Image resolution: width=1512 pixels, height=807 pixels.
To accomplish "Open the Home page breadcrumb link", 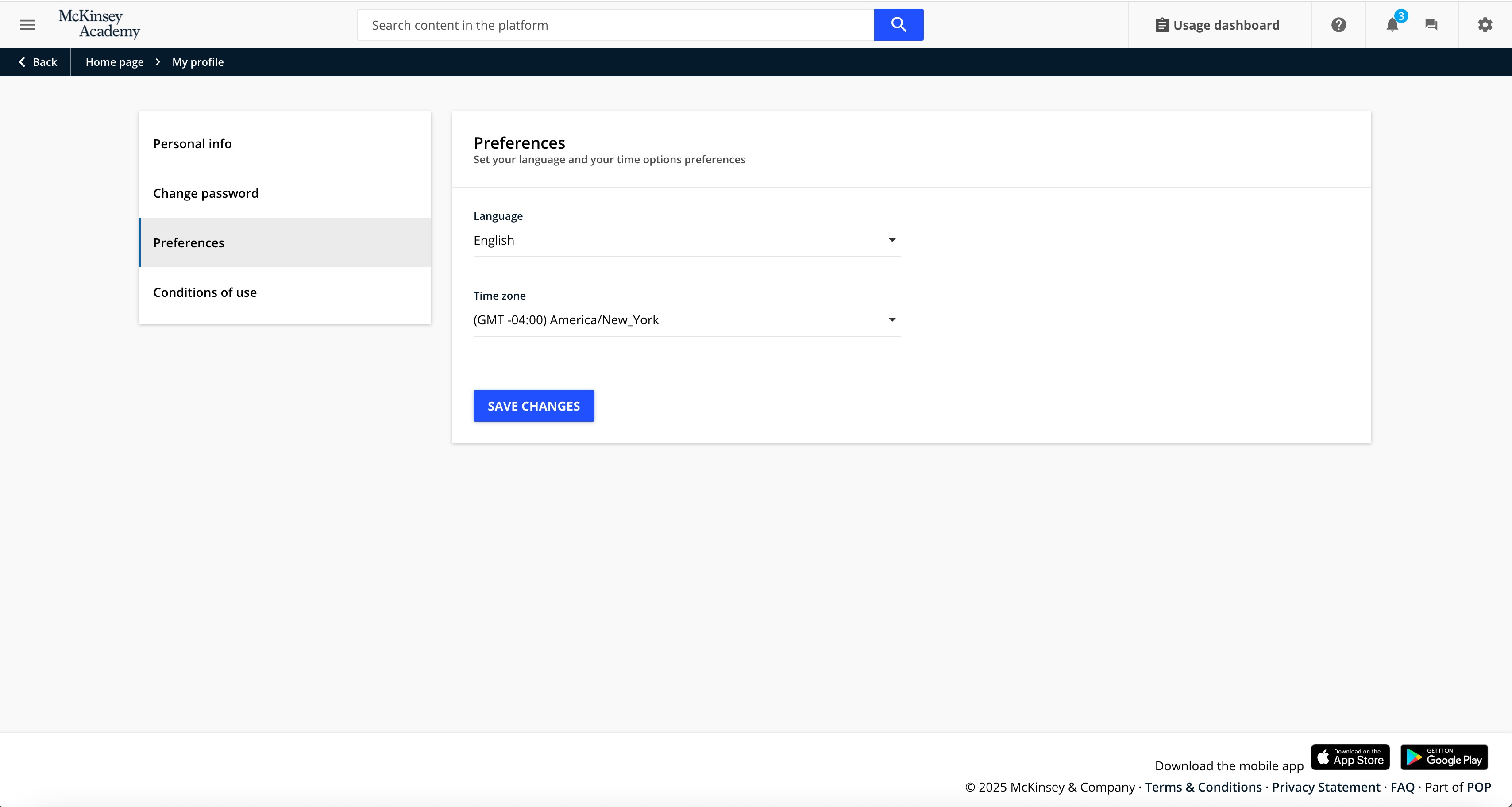I will (115, 62).
